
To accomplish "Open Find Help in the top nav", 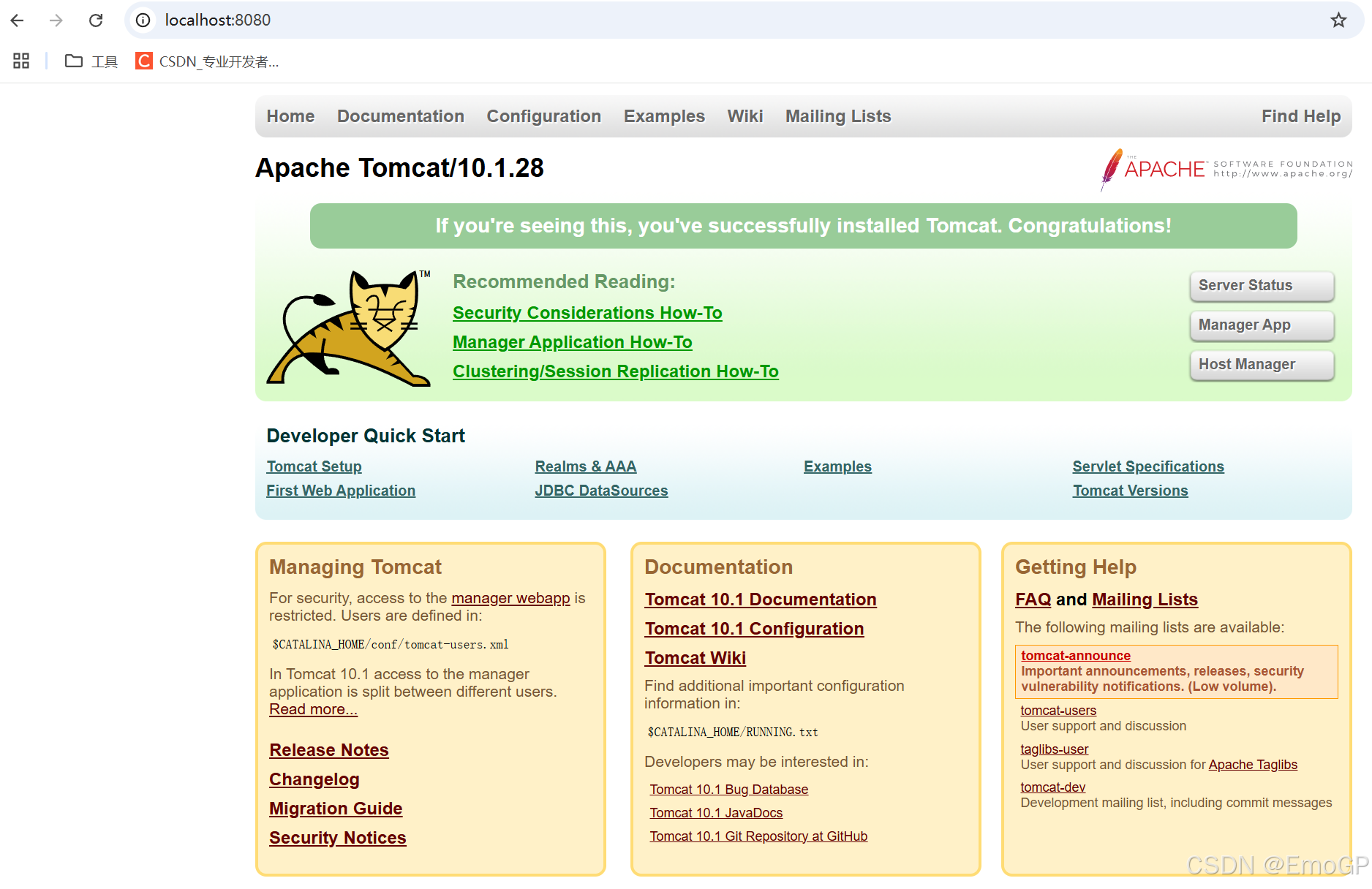I will point(1301,116).
